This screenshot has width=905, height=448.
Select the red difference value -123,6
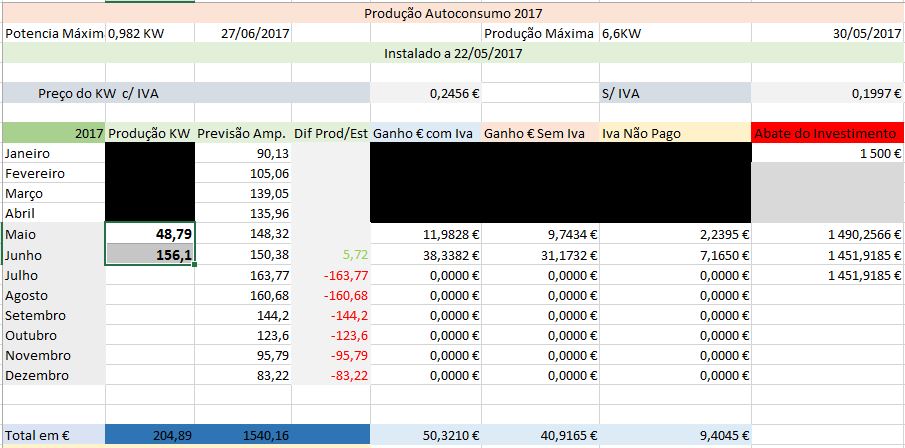tap(331, 335)
